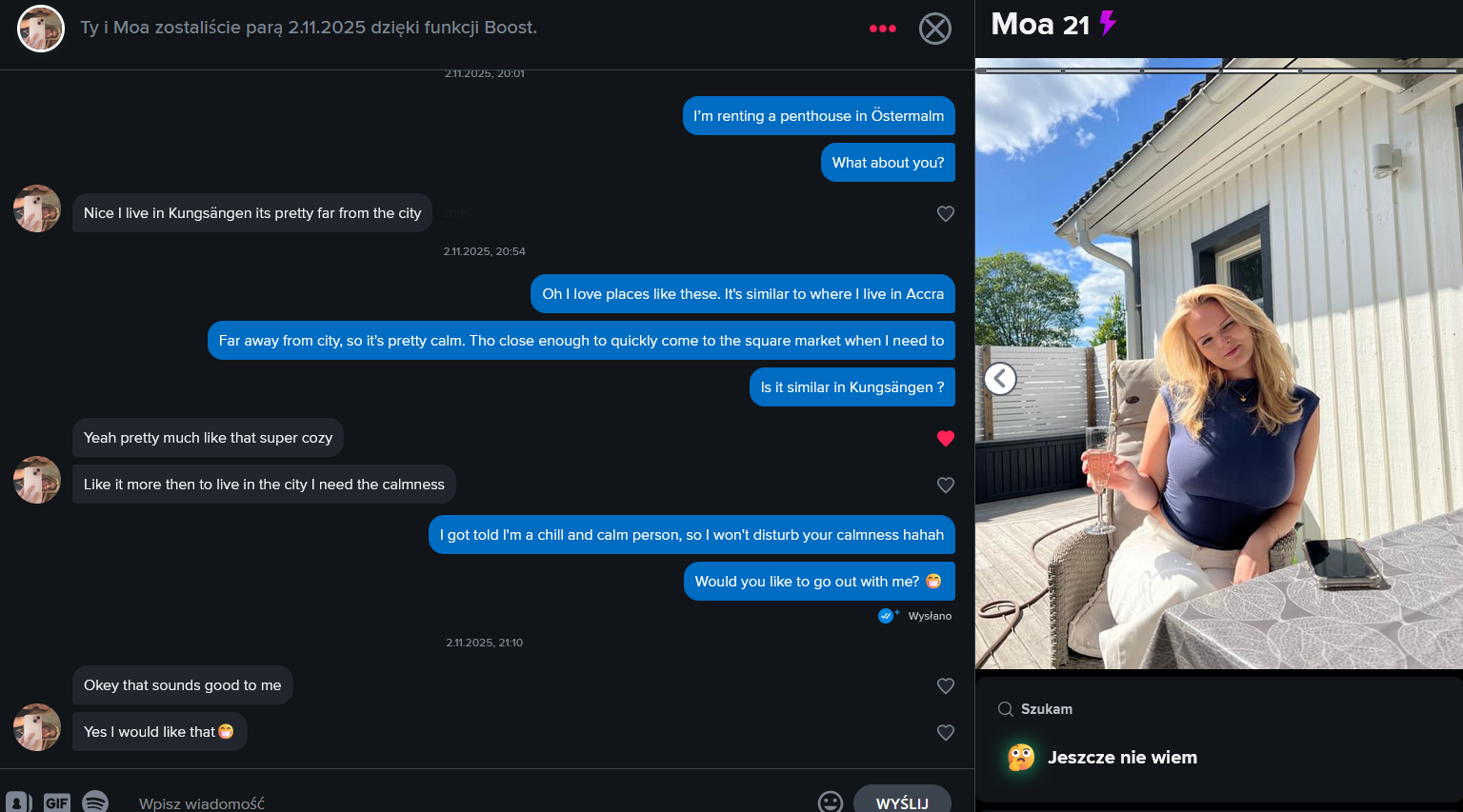The image size is (1463, 812).
Task: Open the three-dot conversation options menu
Action: 882,29
